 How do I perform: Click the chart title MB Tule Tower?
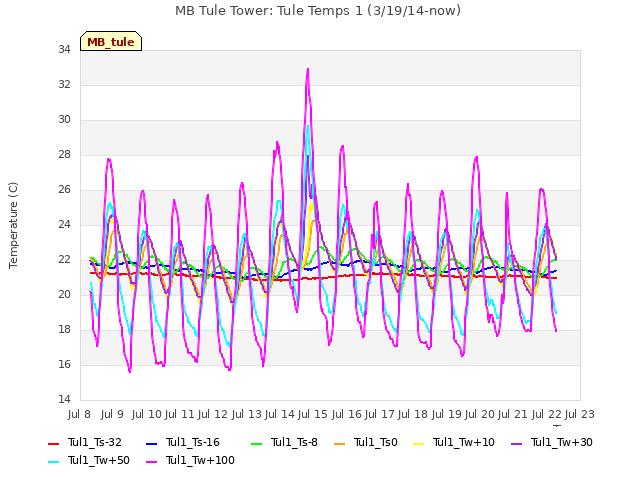coord(318,11)
